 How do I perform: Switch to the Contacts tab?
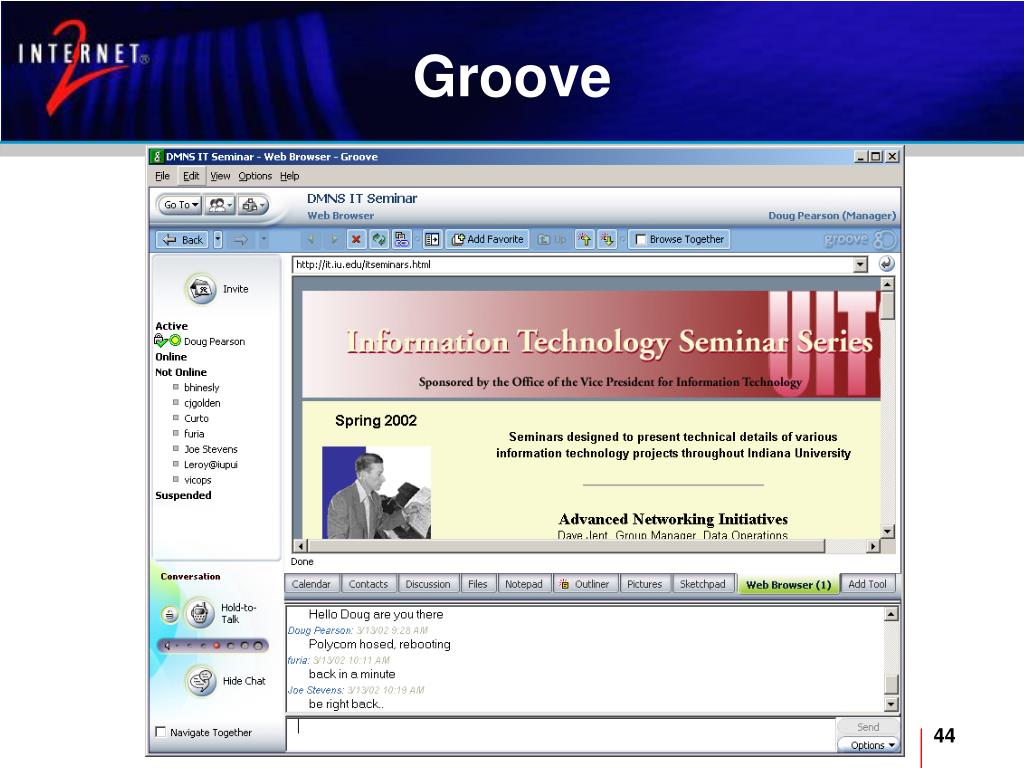(368, 584)
